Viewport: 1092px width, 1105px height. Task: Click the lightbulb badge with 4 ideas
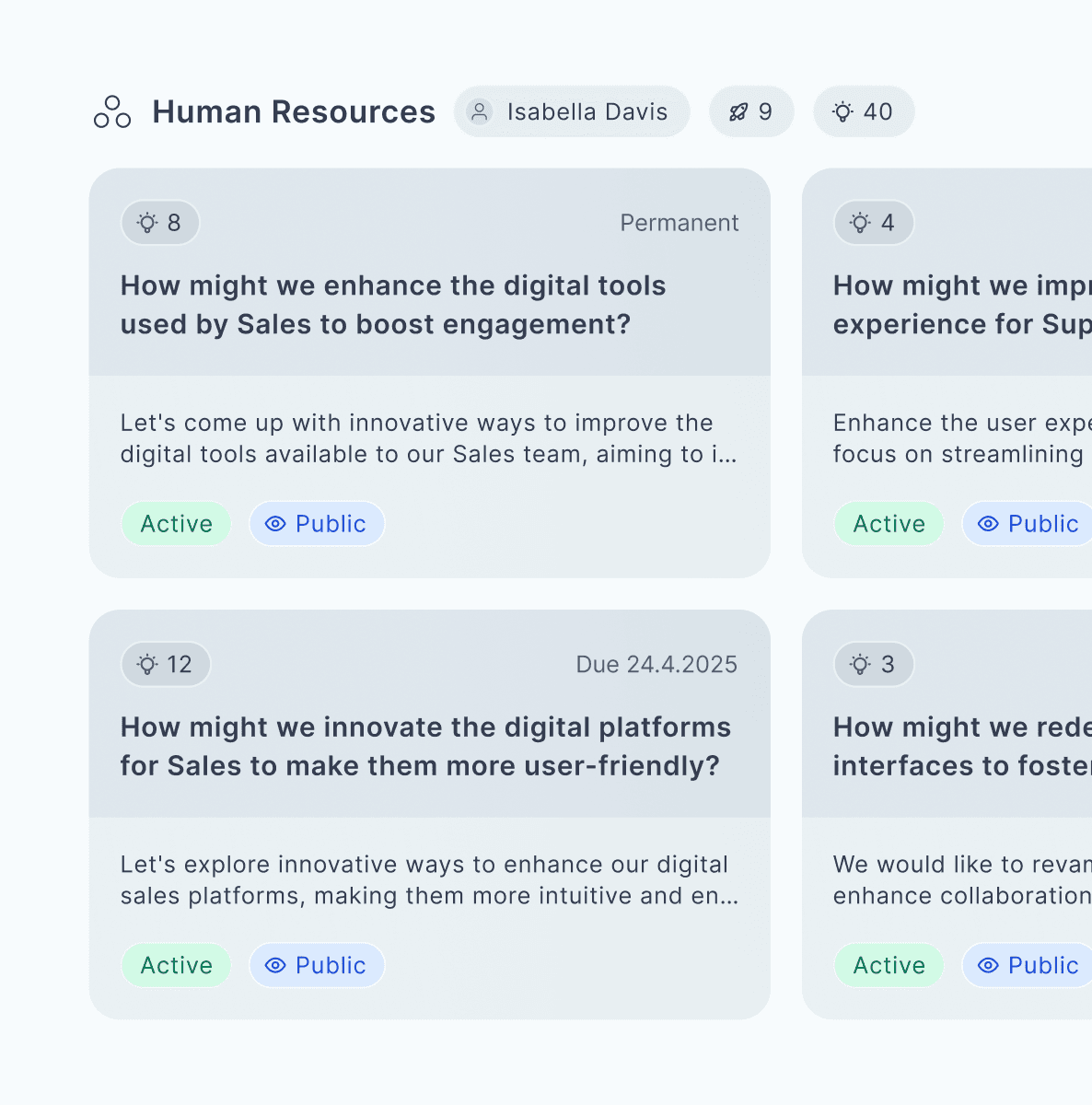[x=873, y=223]
